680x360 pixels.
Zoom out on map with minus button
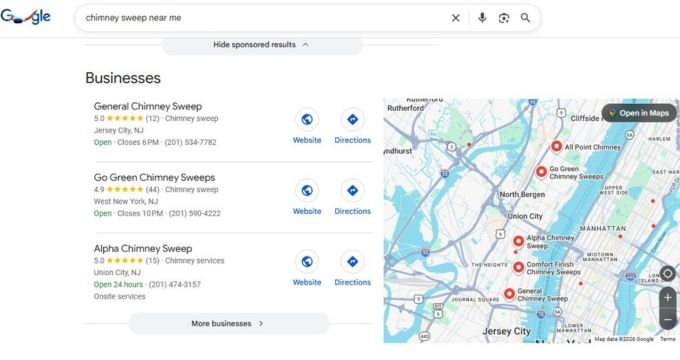click(x=667, y=320)
